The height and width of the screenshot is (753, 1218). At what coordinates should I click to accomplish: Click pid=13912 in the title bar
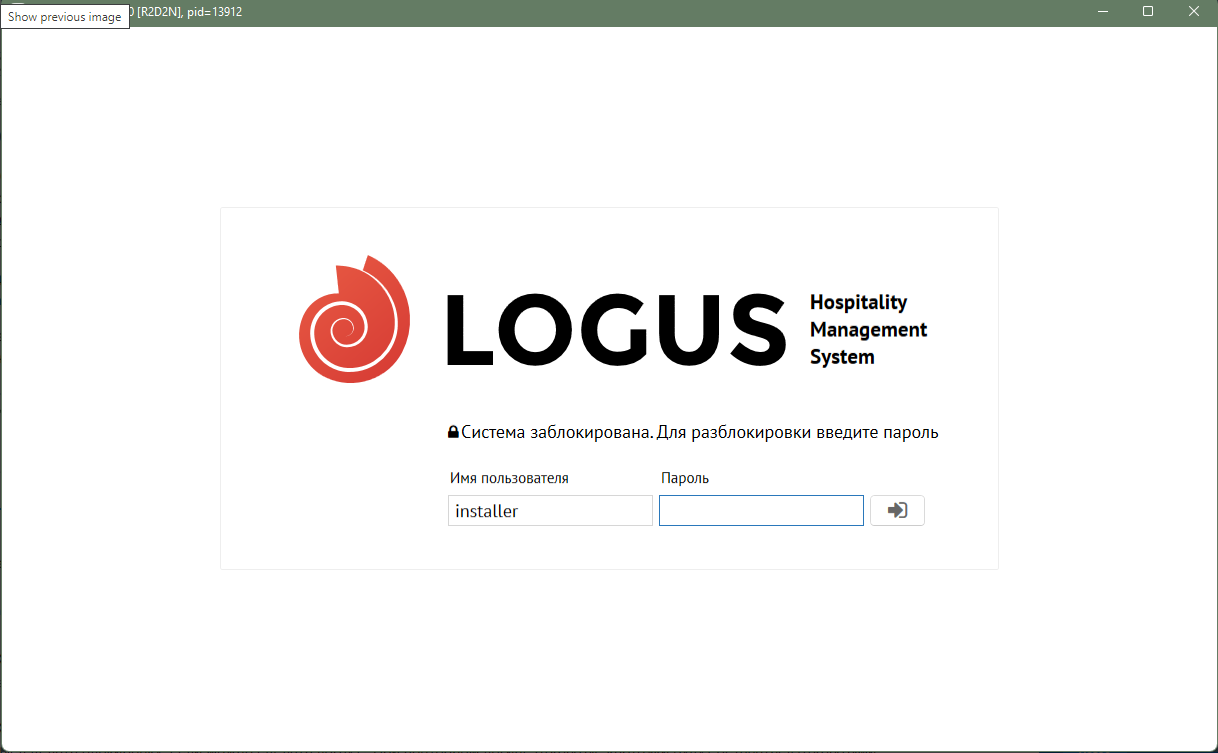click(214, 12)
